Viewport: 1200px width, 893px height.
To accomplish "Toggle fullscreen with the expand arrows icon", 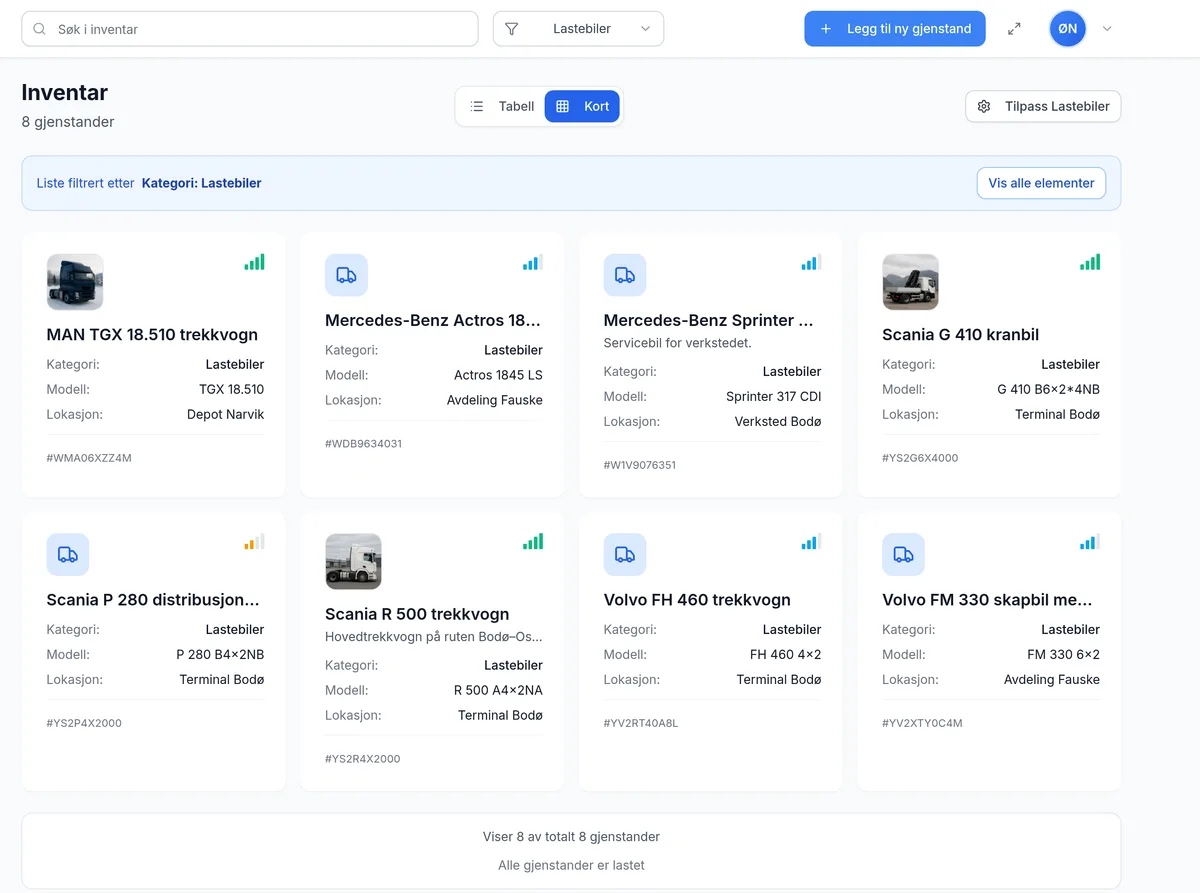I will [x=1014, y=29].
